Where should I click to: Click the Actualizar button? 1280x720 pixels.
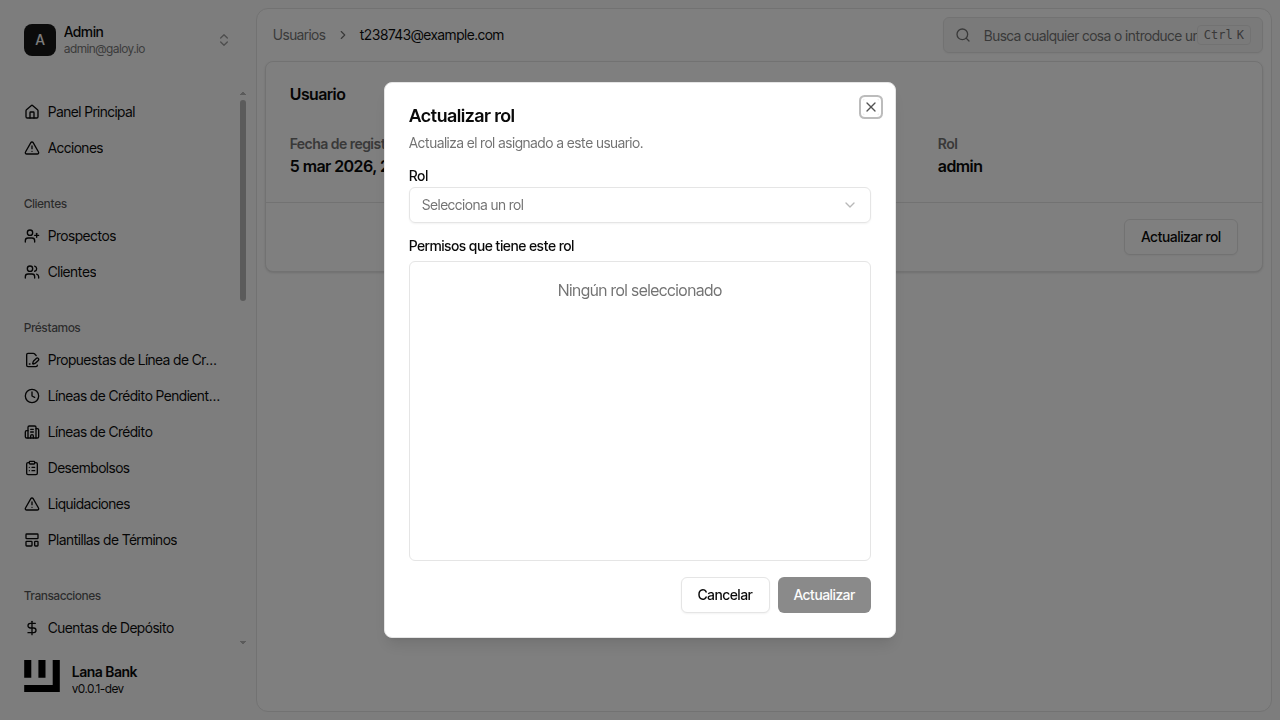point(823,594)
